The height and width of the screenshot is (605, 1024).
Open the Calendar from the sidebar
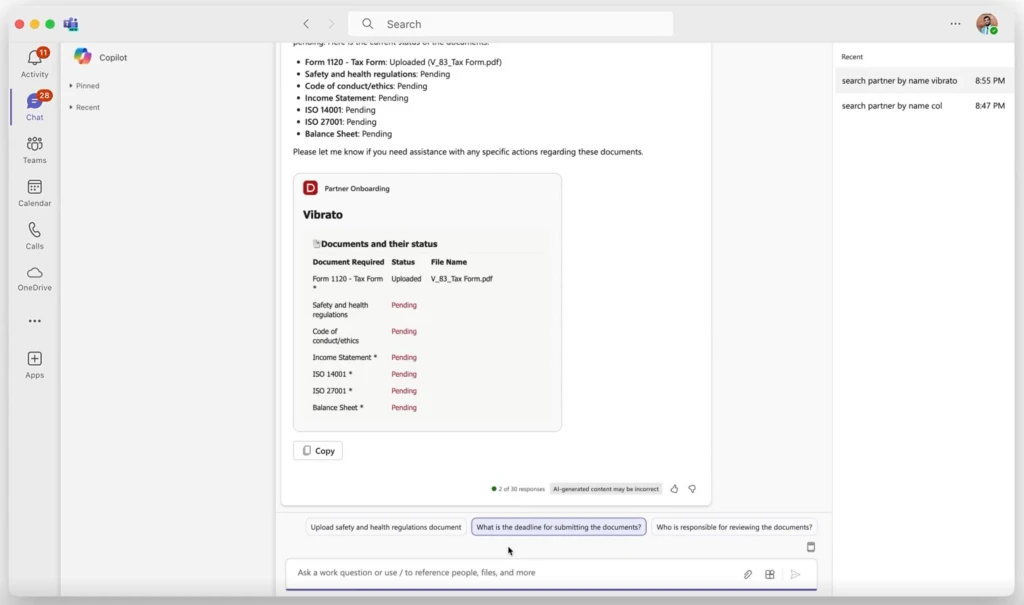(34, 193)
